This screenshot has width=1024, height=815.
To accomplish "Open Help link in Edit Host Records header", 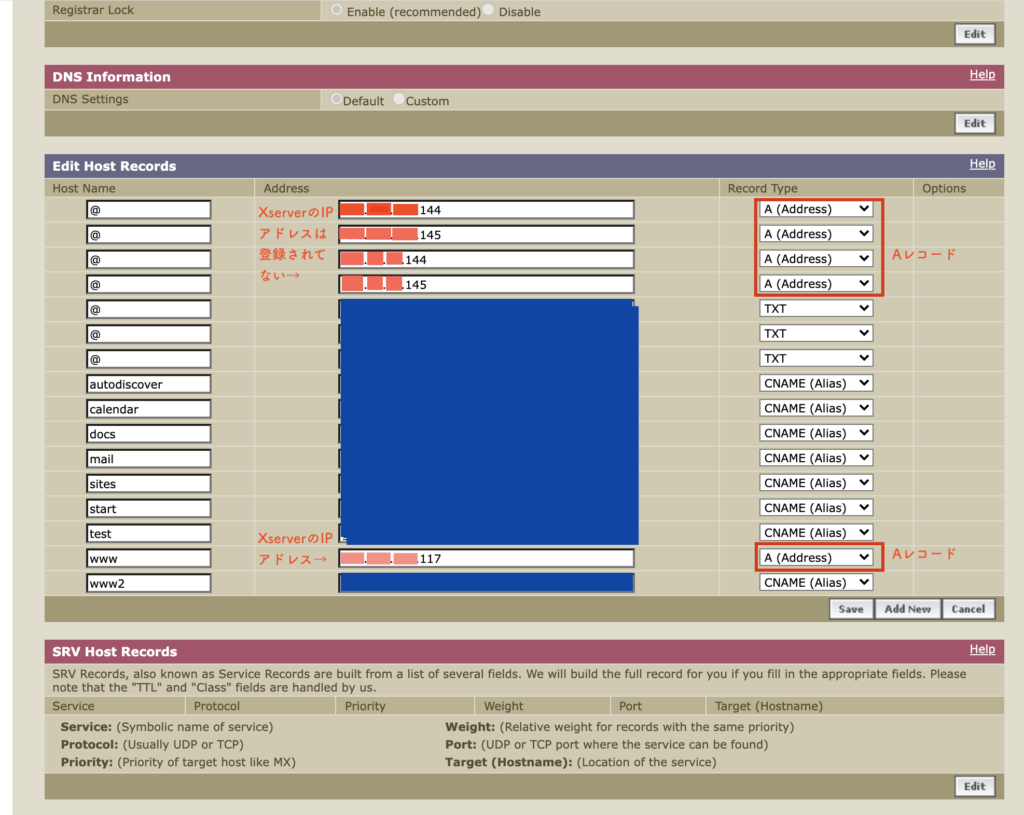I will tap(982, 164).
